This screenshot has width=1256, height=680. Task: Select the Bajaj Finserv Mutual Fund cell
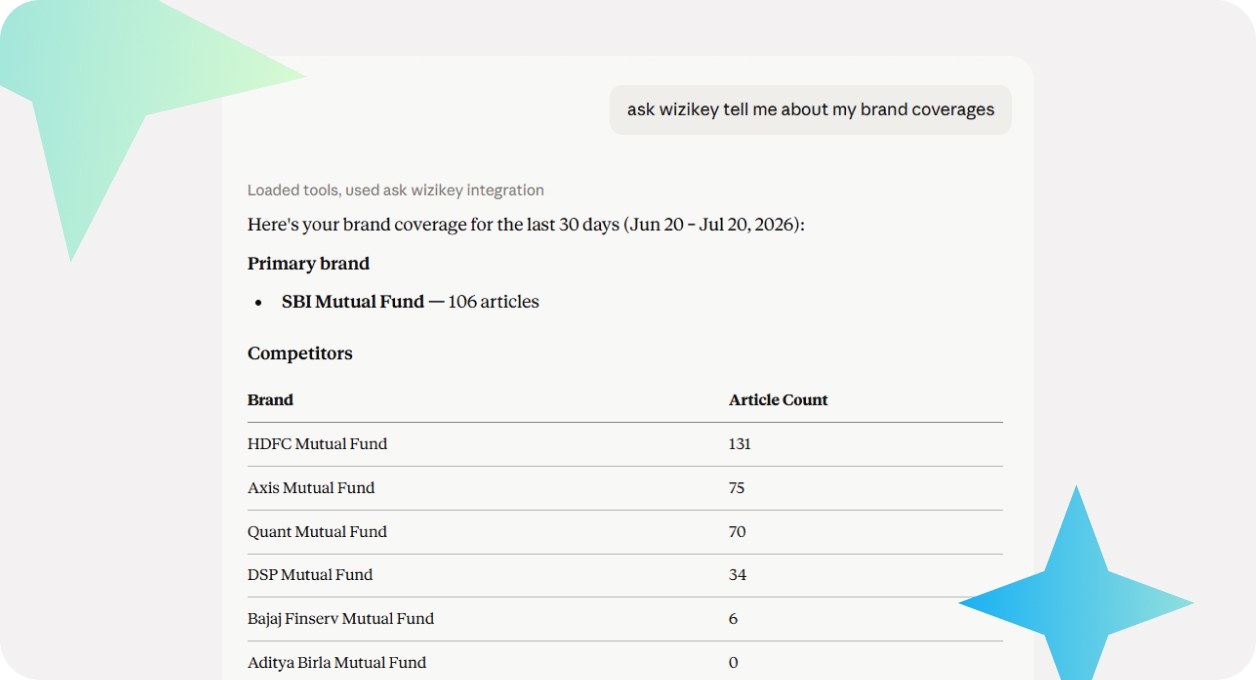coord(341,619)
